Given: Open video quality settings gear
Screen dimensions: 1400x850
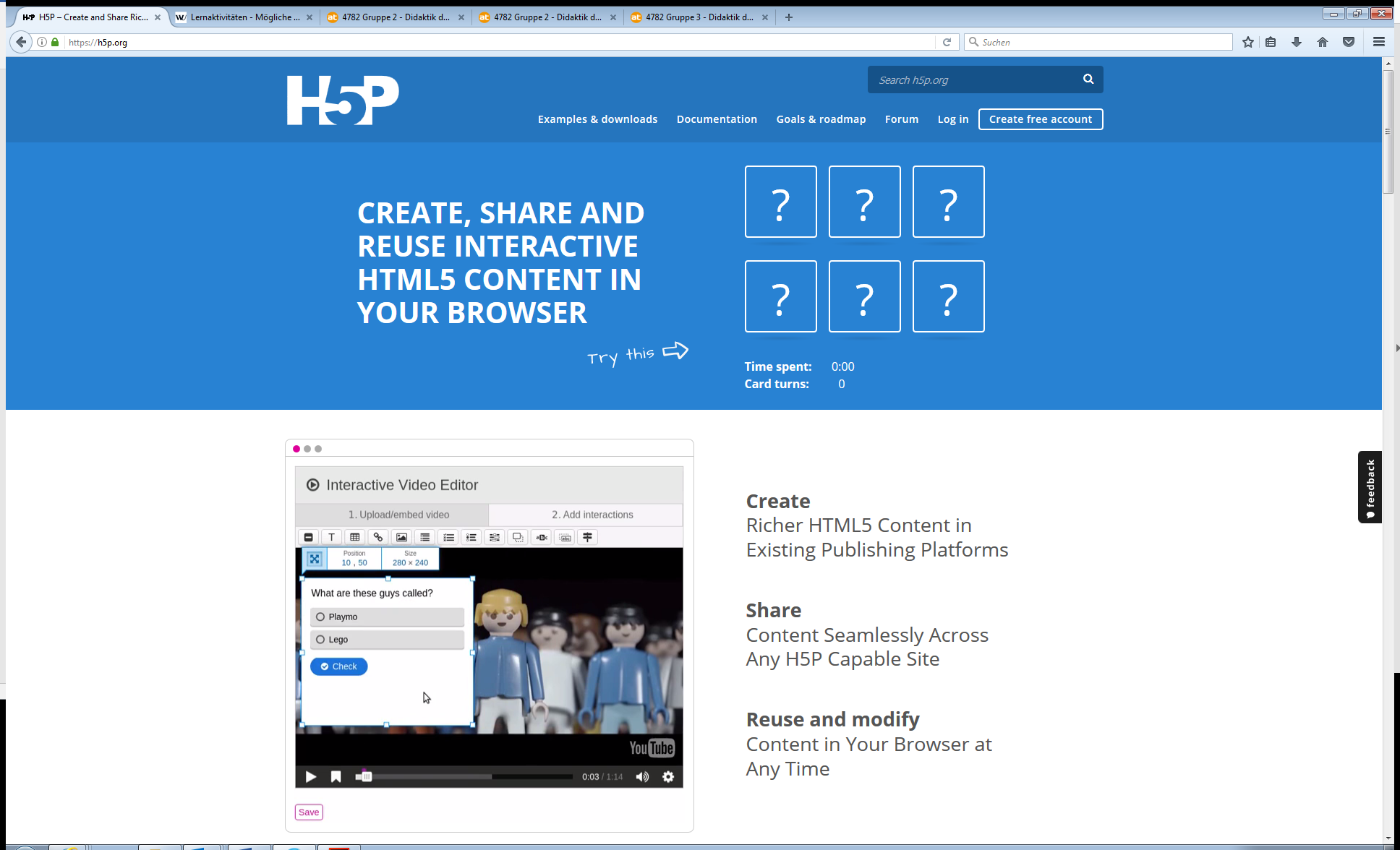Looking at the screenshot, I should [668, 777].
